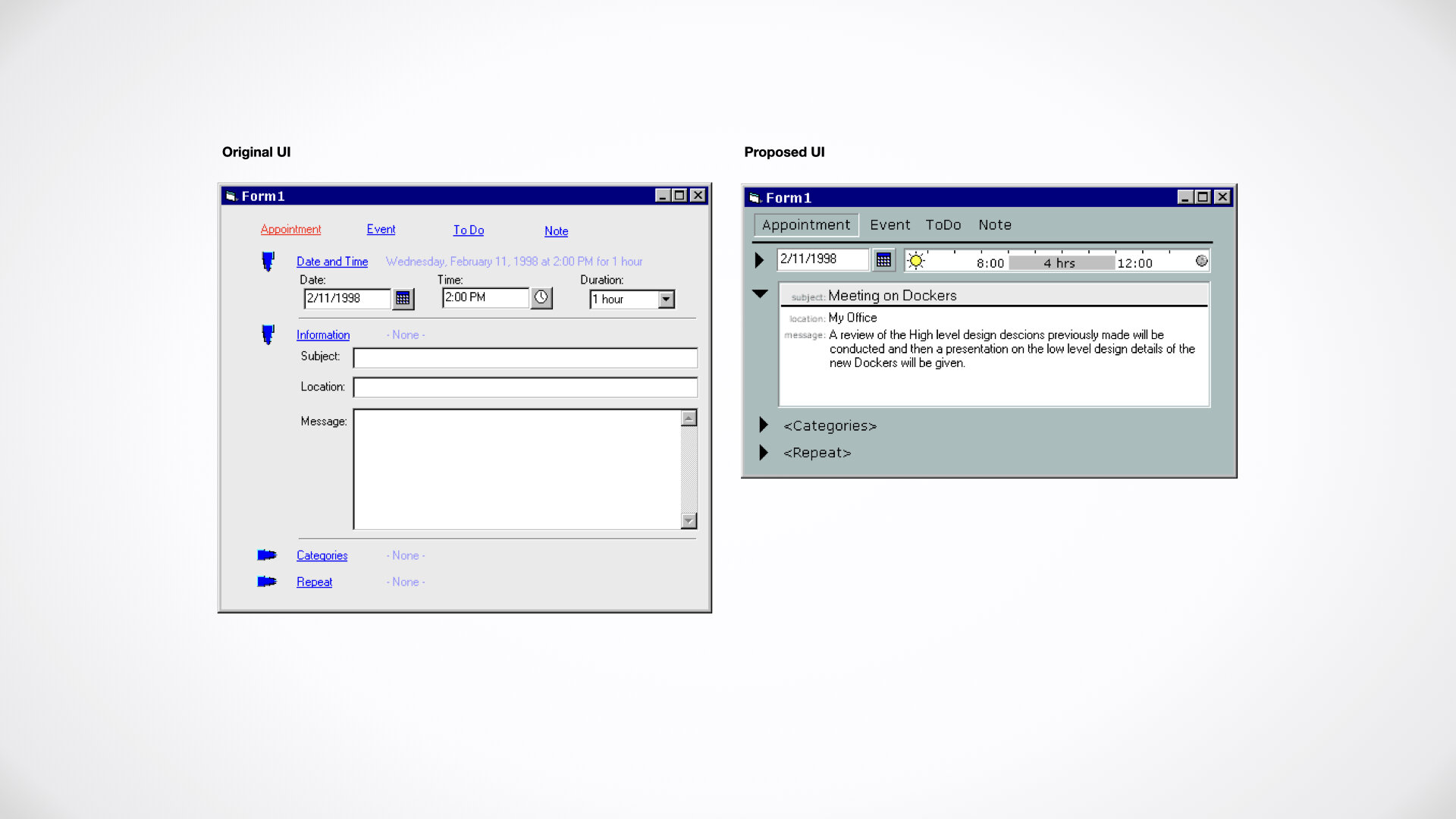Click the Location input field
This screenshot has height=819, width=1456.
point(526,388)
